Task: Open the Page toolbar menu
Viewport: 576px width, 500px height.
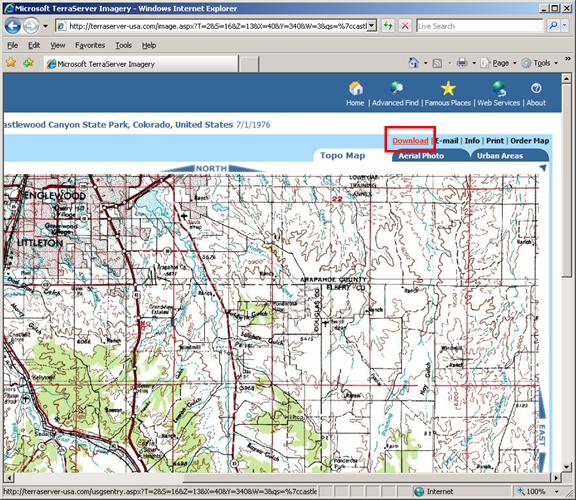Action: tap(498, 63)
